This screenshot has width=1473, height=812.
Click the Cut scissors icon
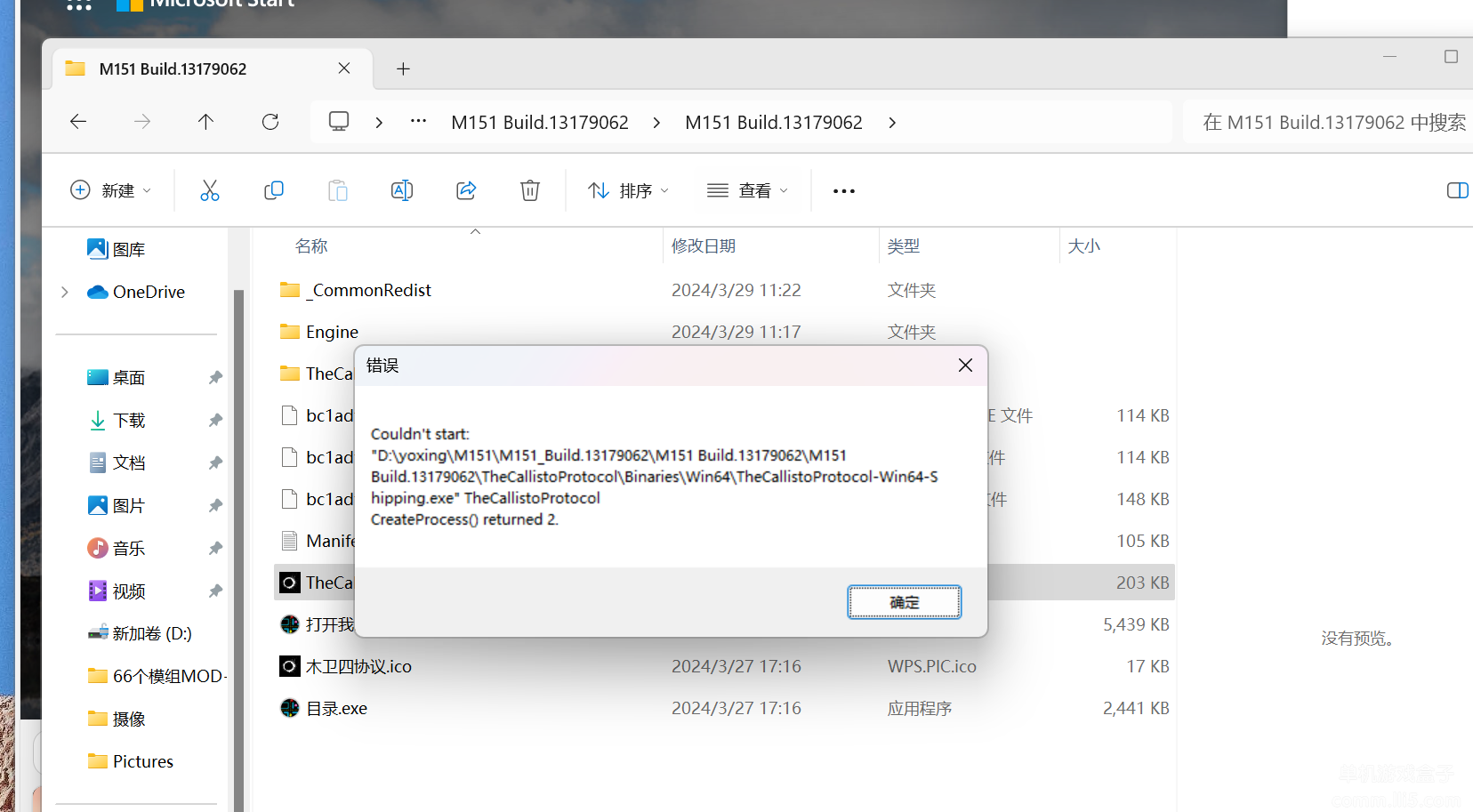[210, 190]
